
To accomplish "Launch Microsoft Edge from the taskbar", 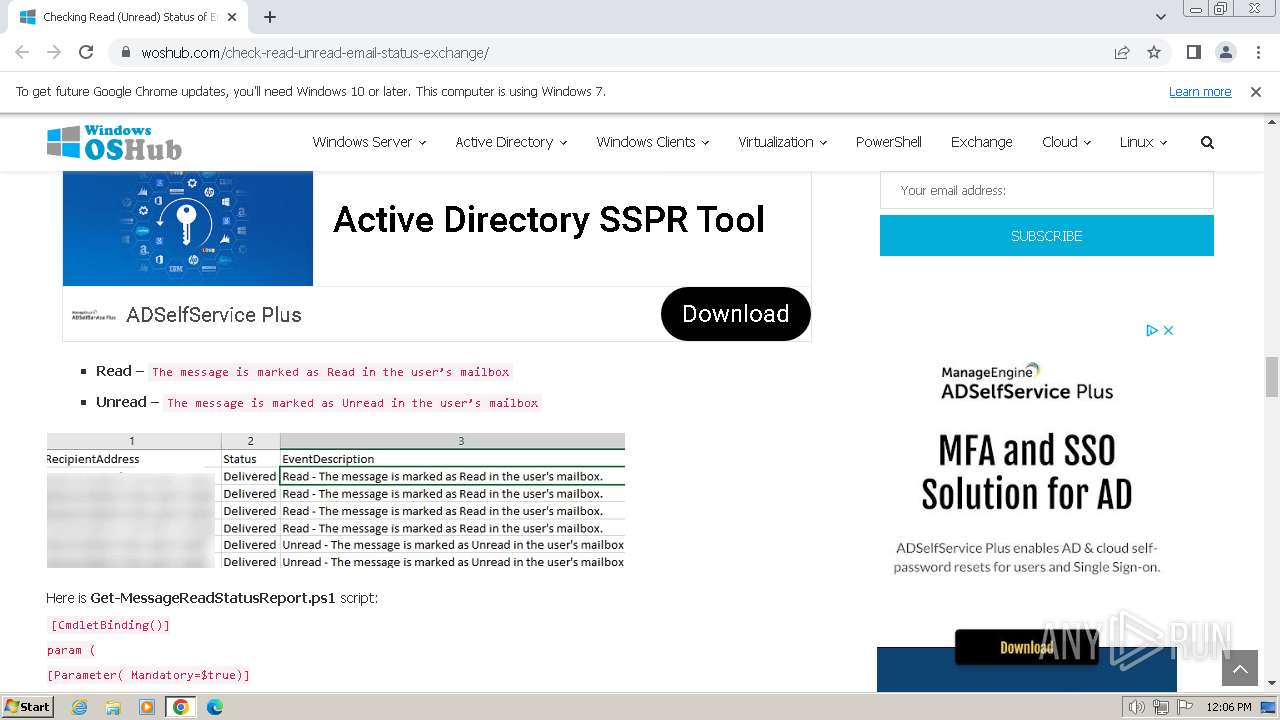I will tap(214, 707).
